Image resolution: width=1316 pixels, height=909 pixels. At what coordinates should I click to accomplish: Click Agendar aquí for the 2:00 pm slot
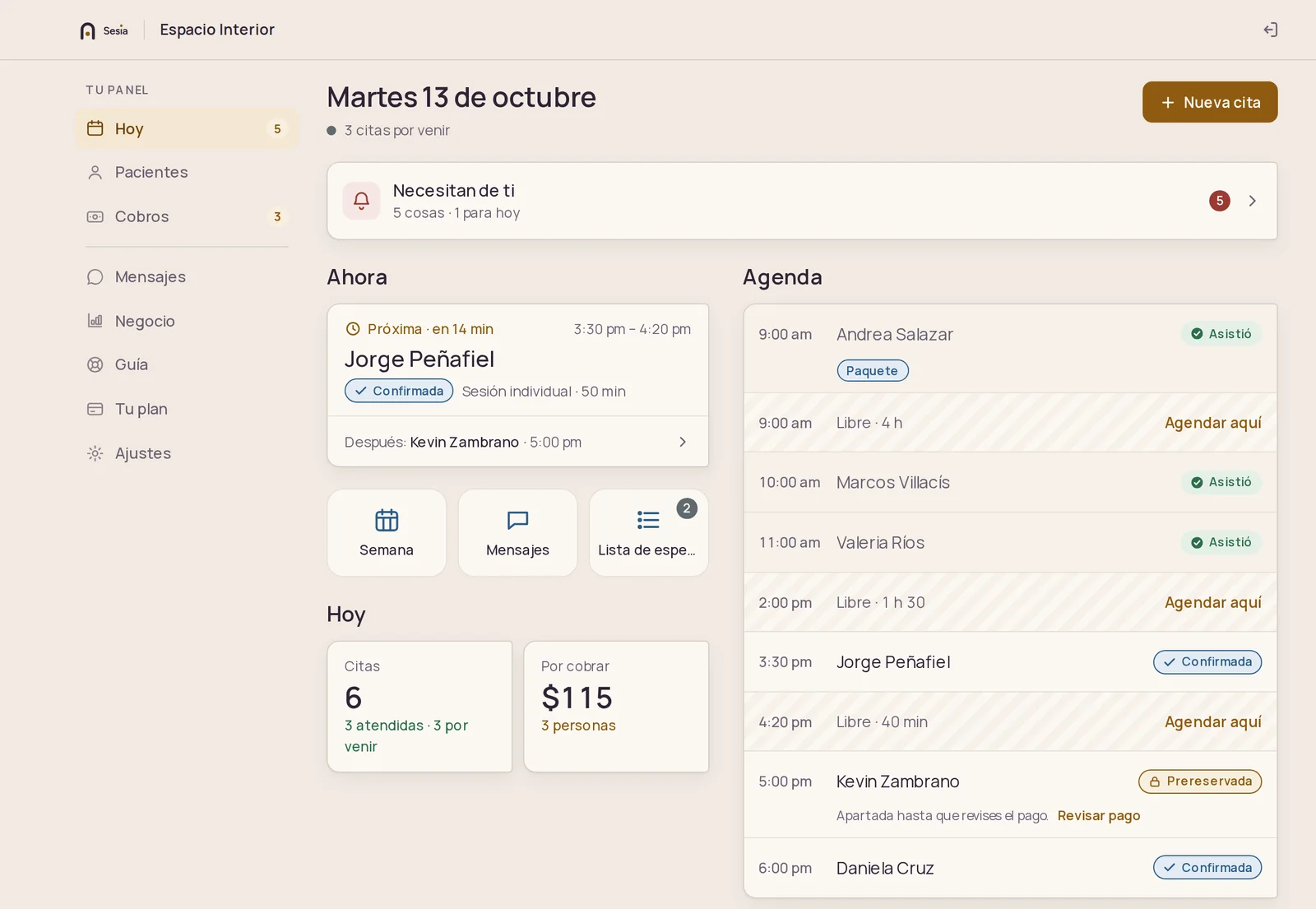coord(1212,602)
